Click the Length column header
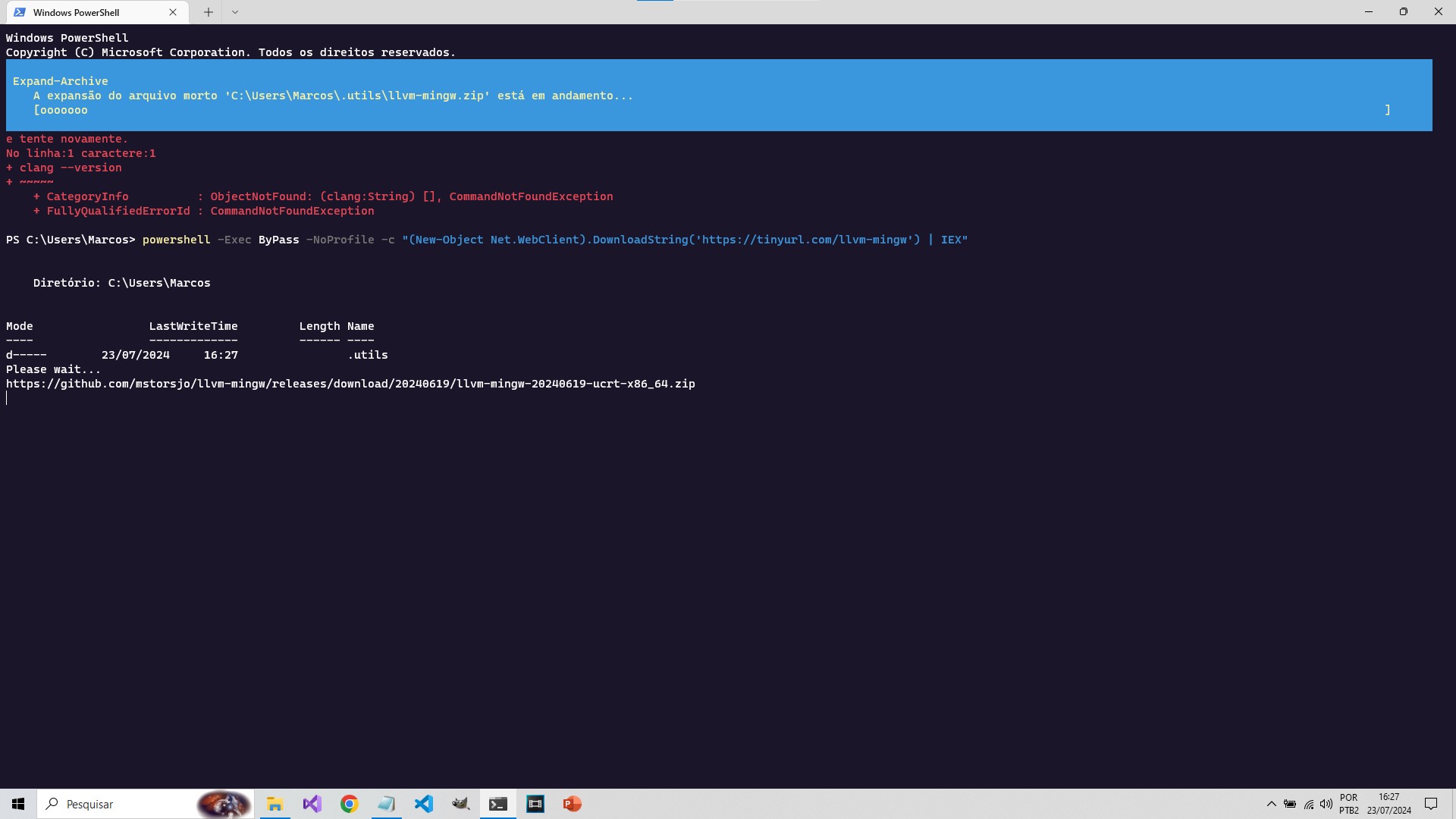Screen dimensions: 1456x819 point(319,326)
